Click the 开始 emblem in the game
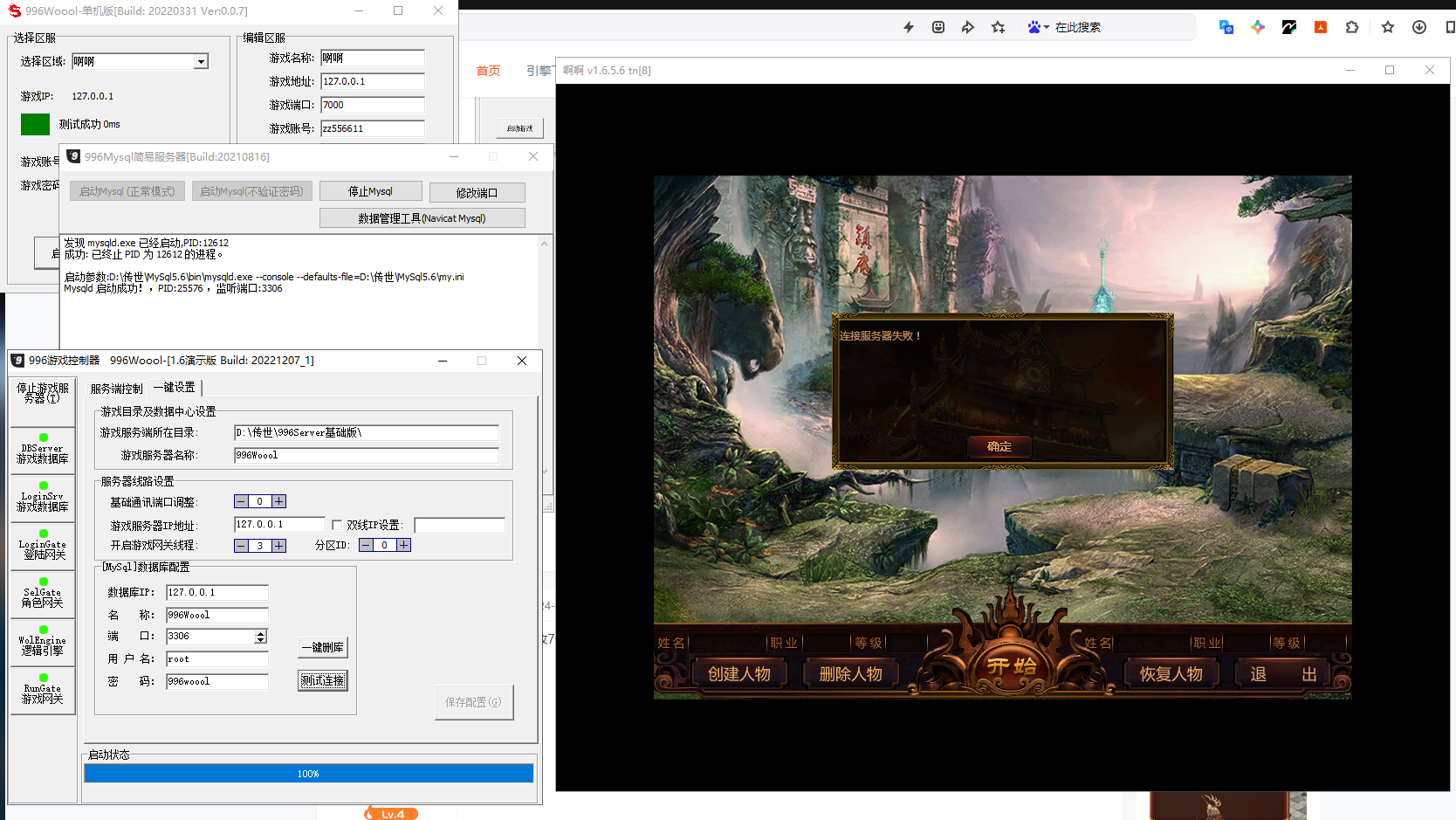This screenshot has height=820, width=1456. tap(1012, 666)
